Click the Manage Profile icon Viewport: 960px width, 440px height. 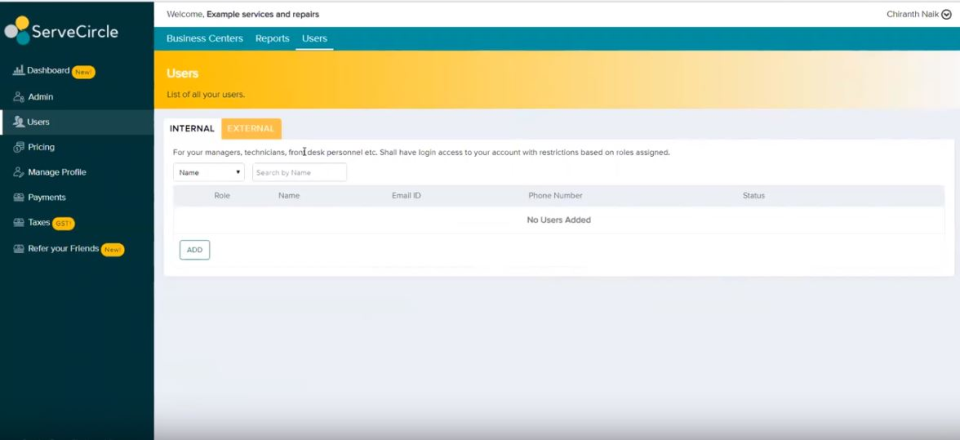pyautogui.click(x=18, y=172)
